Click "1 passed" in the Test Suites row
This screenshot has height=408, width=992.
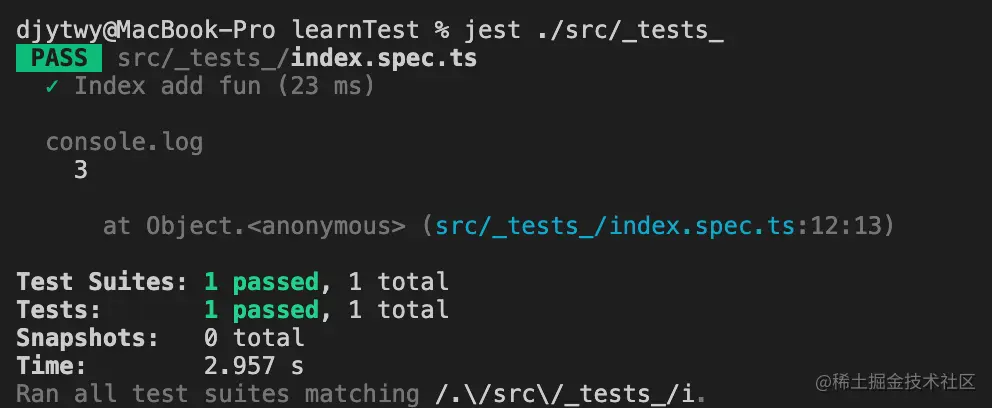[261, 282]
